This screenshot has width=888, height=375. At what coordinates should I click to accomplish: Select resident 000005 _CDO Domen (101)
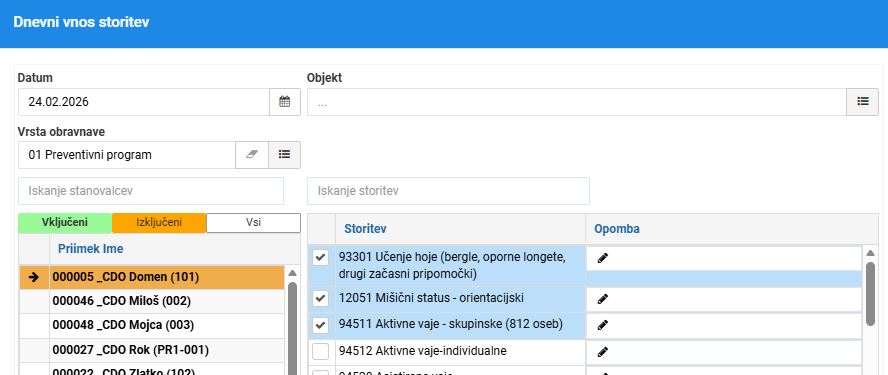click(152, 278)
